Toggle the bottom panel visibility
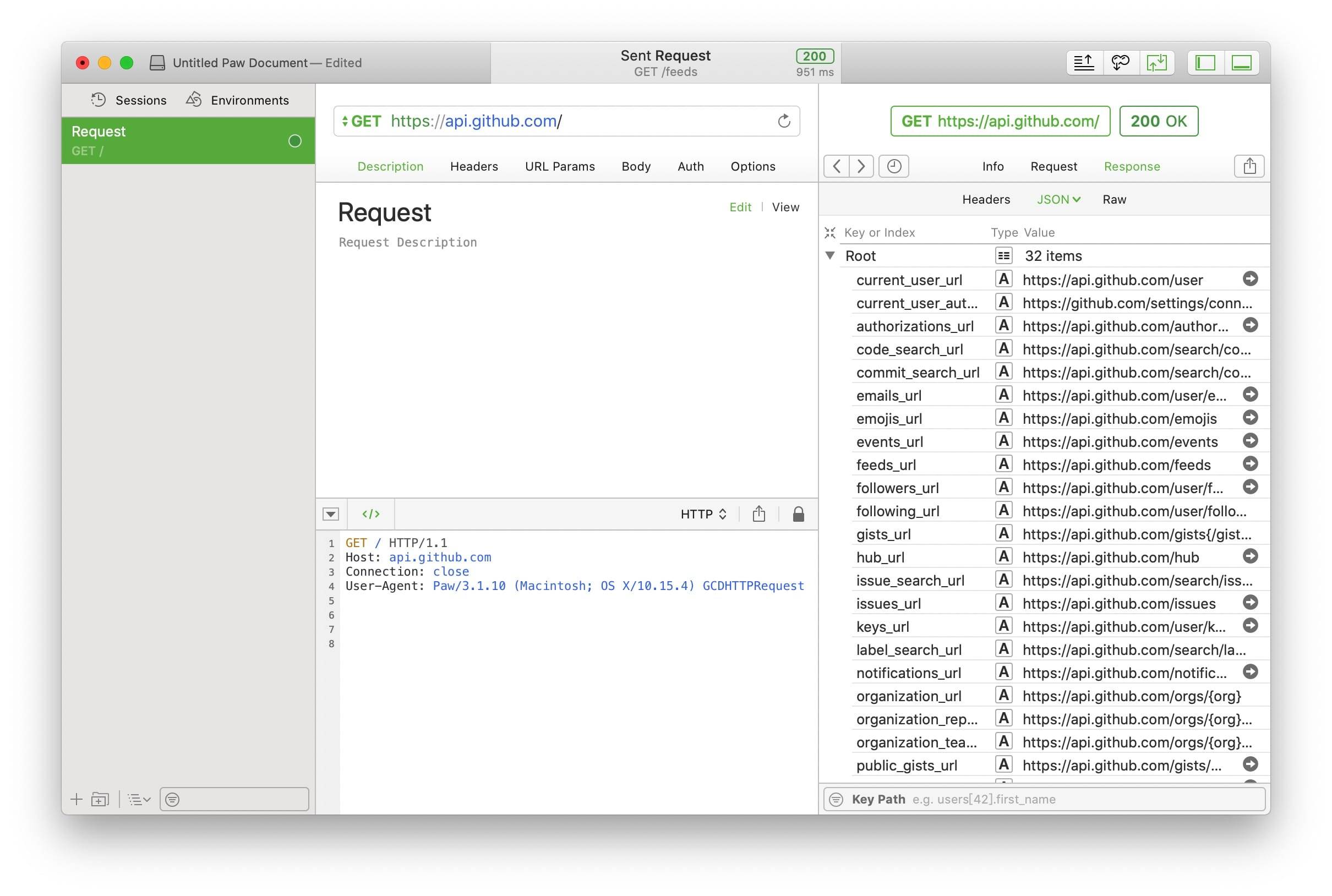 pos(1241,62)
